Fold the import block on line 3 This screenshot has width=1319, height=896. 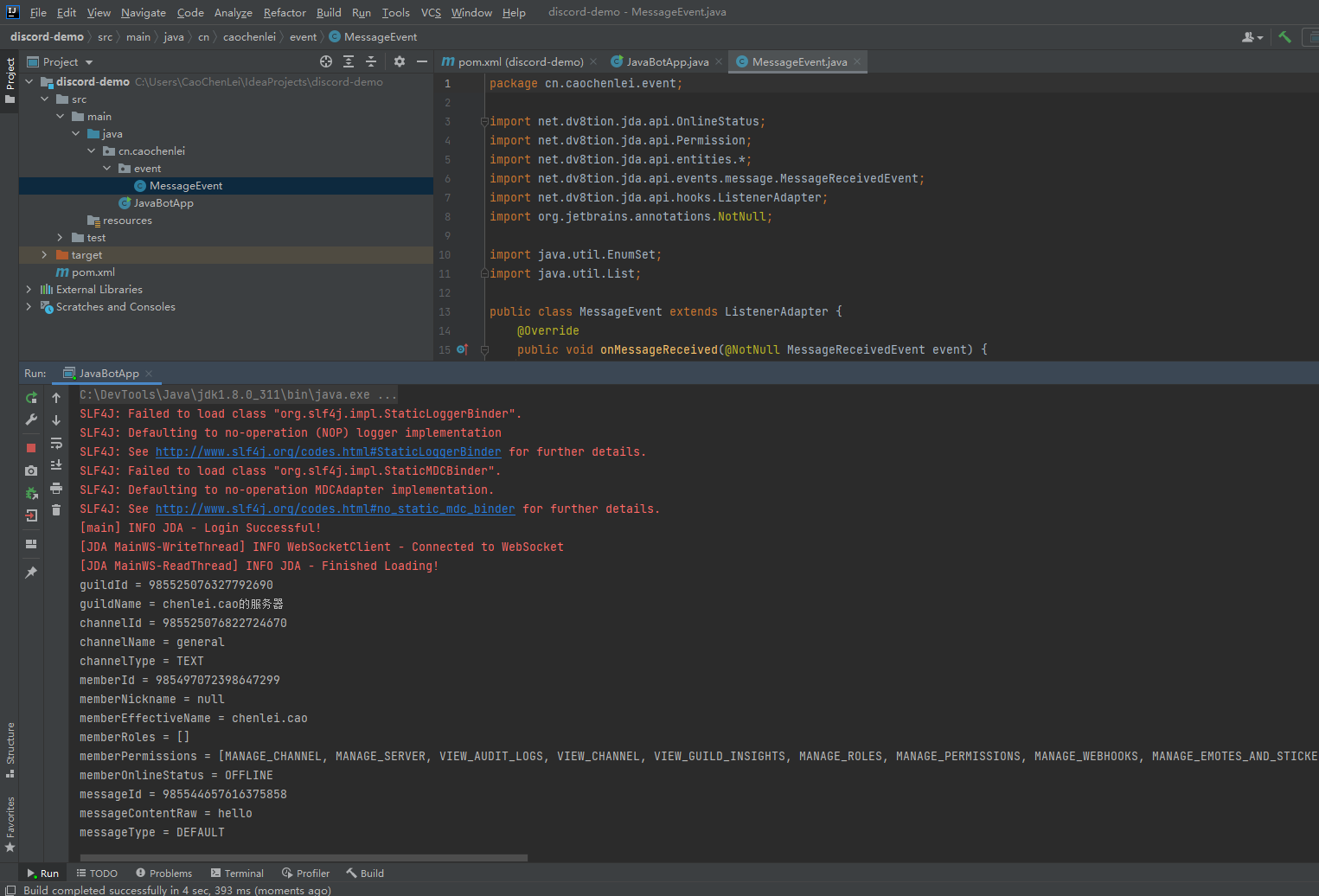[x=484, y=122]
